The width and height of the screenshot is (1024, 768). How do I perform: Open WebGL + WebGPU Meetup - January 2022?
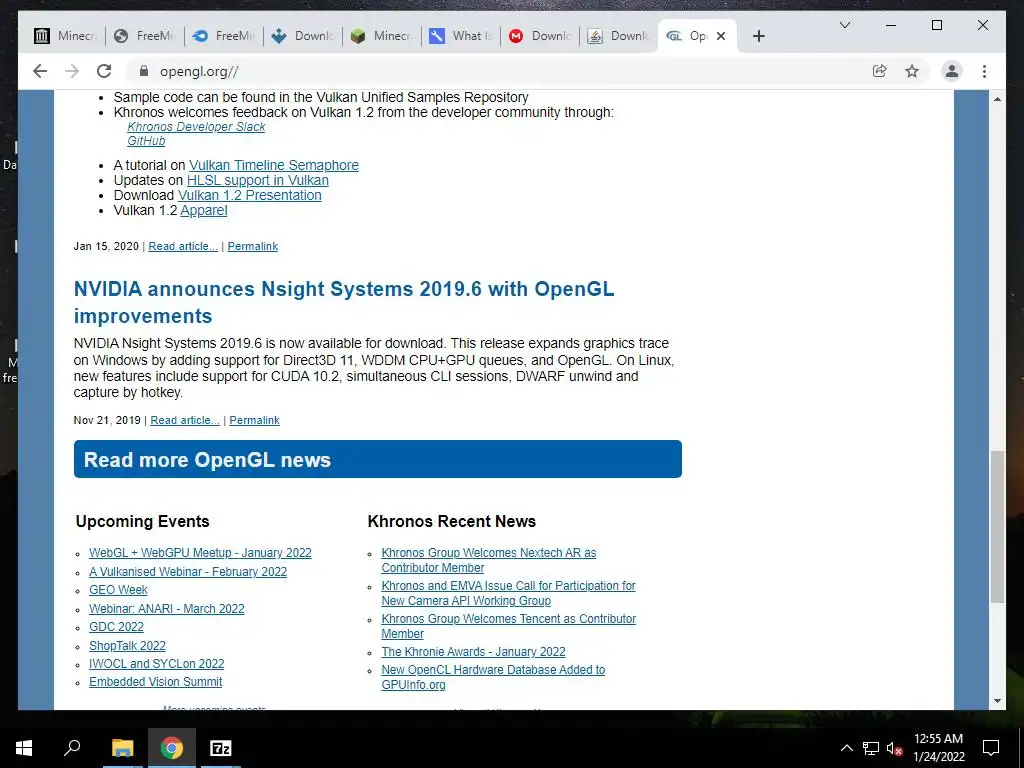200,553
